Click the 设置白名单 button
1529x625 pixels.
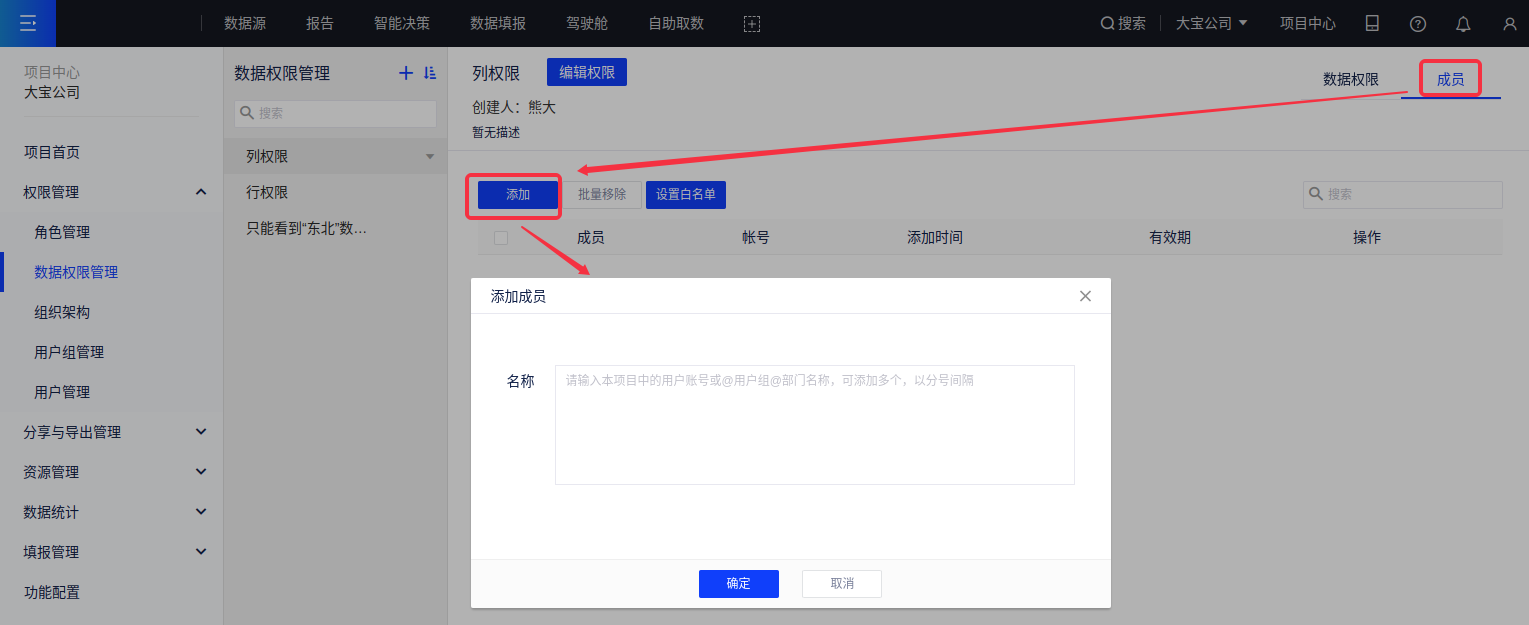click(x=686, y=195)
